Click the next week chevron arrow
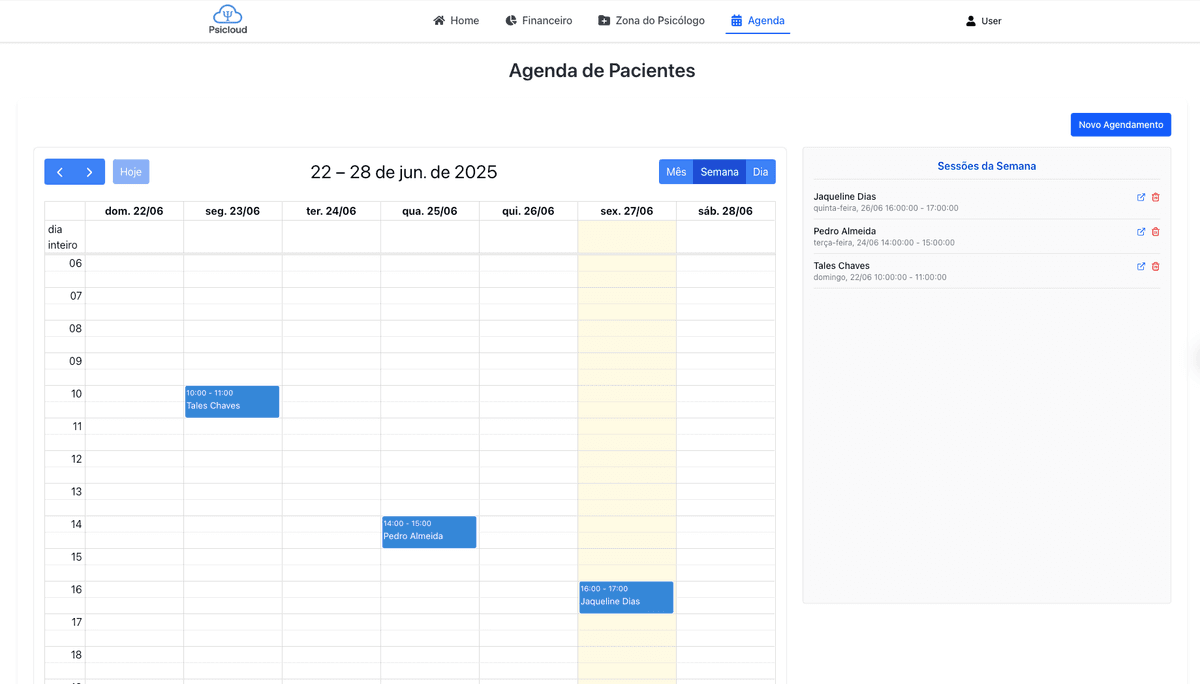The height and width of the screenshot is (684, 1200). [89, 171]
